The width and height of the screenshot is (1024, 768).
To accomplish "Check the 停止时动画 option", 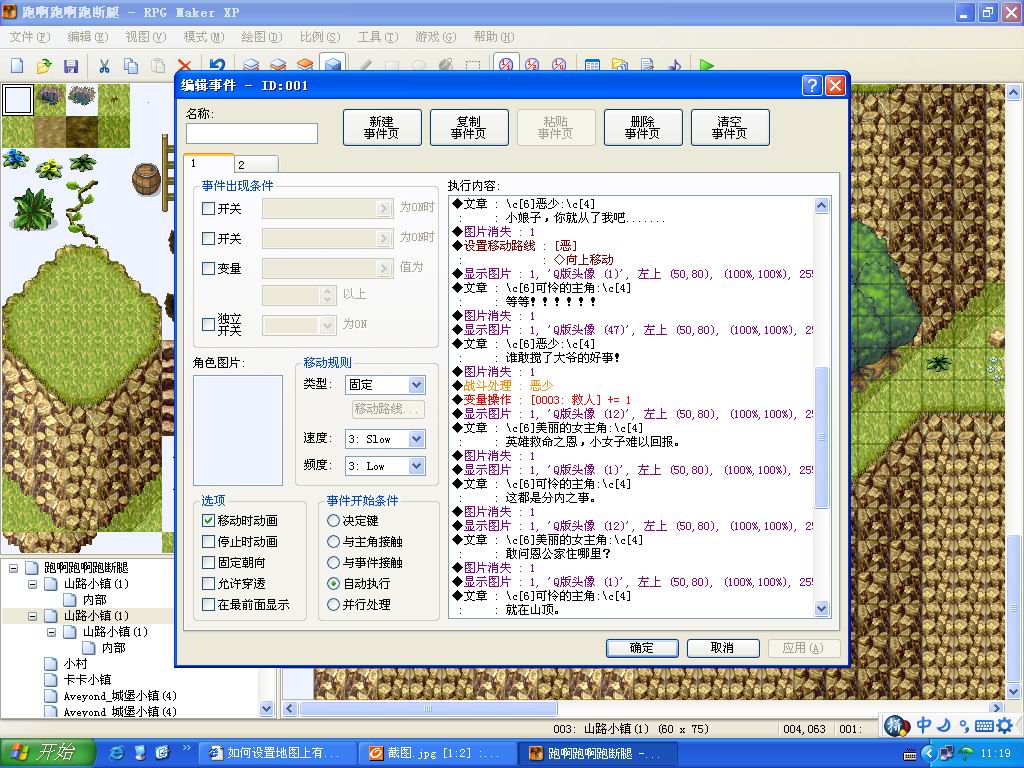I will [208, 541].
